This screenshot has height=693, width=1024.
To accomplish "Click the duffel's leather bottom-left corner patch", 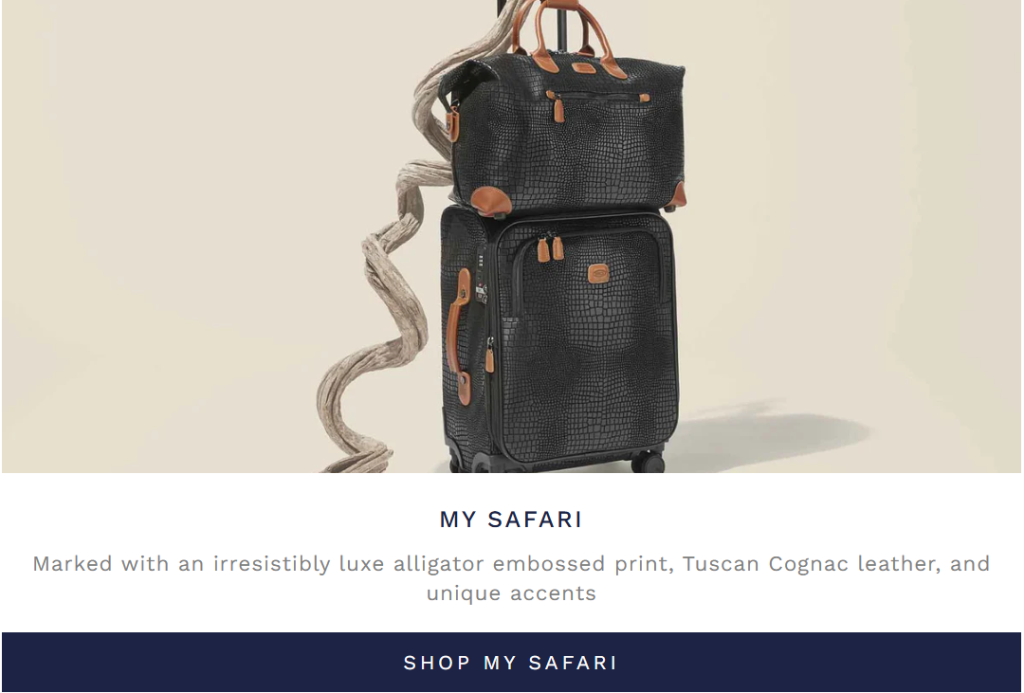I will pos(491,199).
